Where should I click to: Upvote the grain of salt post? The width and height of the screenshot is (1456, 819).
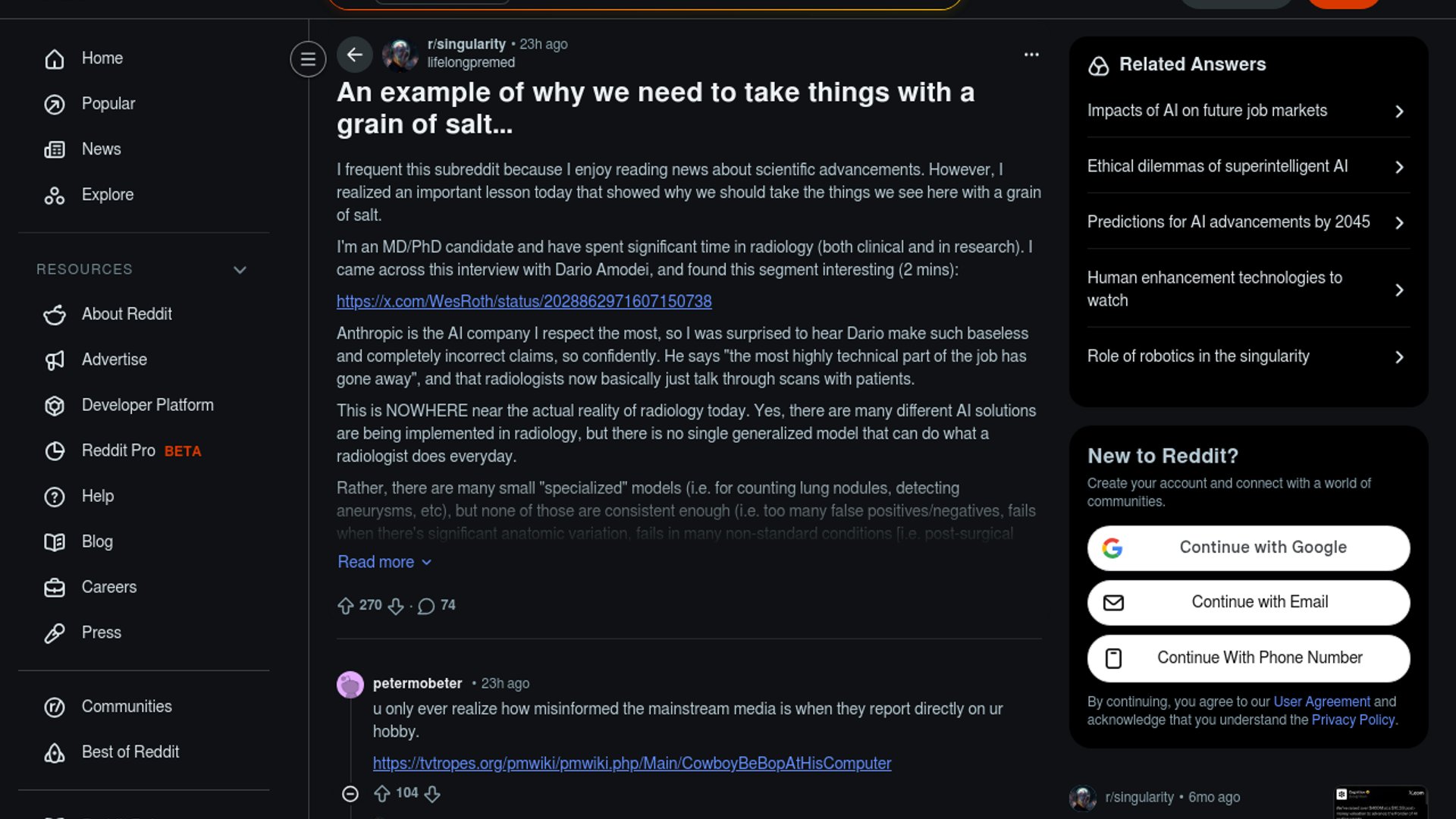[346, 606]
